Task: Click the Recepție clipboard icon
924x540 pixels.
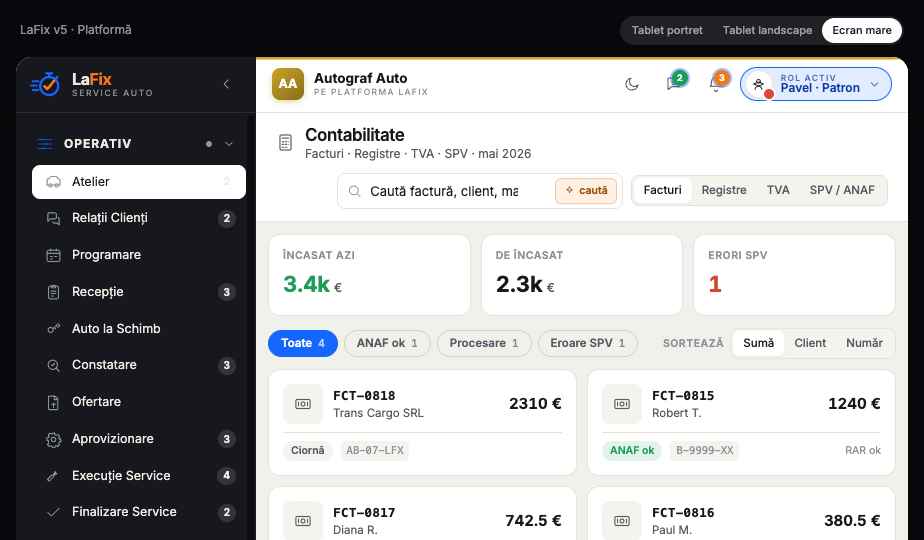Action: point(54,292)
